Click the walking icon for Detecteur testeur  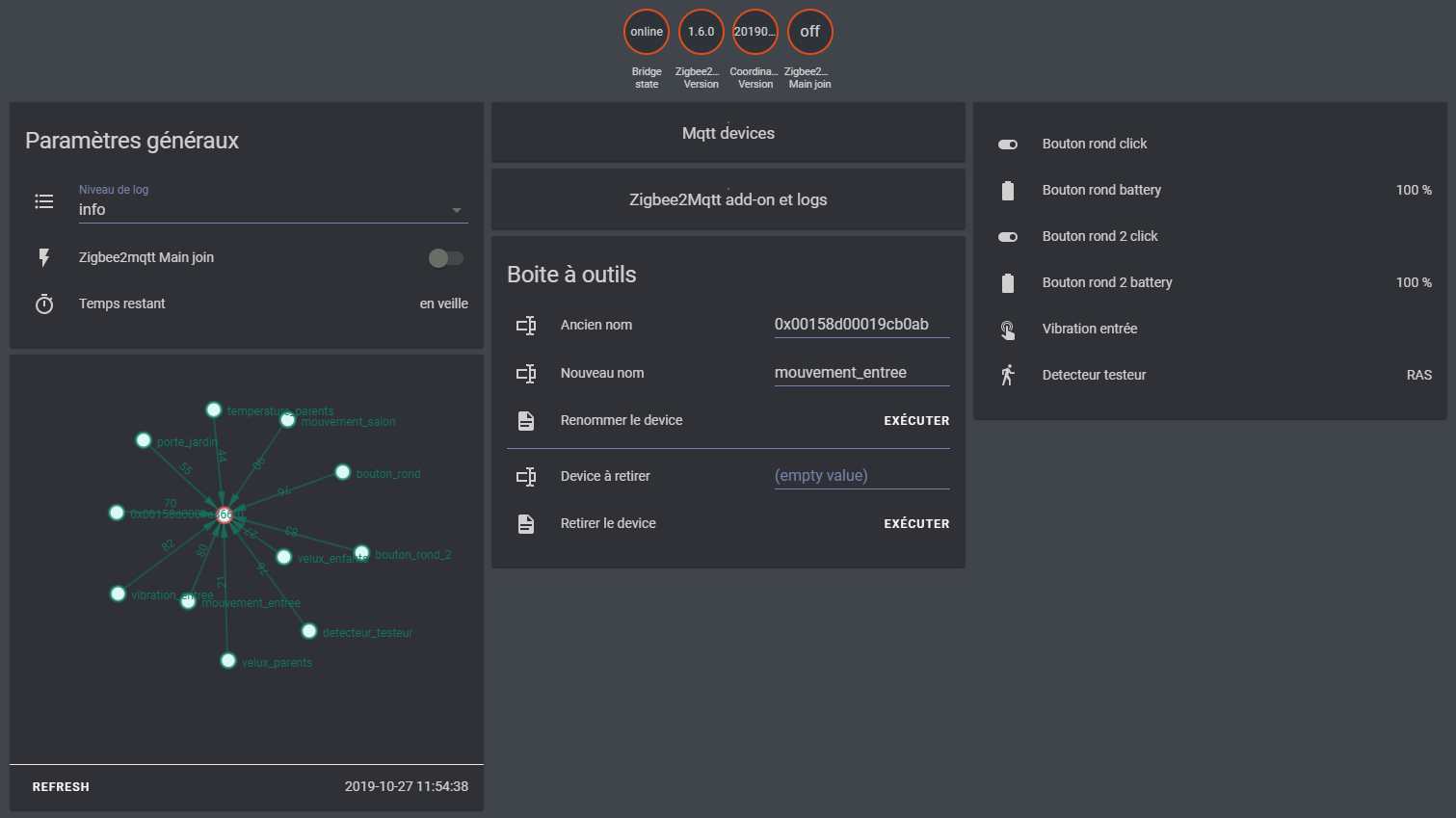[x=1008, y=375]
